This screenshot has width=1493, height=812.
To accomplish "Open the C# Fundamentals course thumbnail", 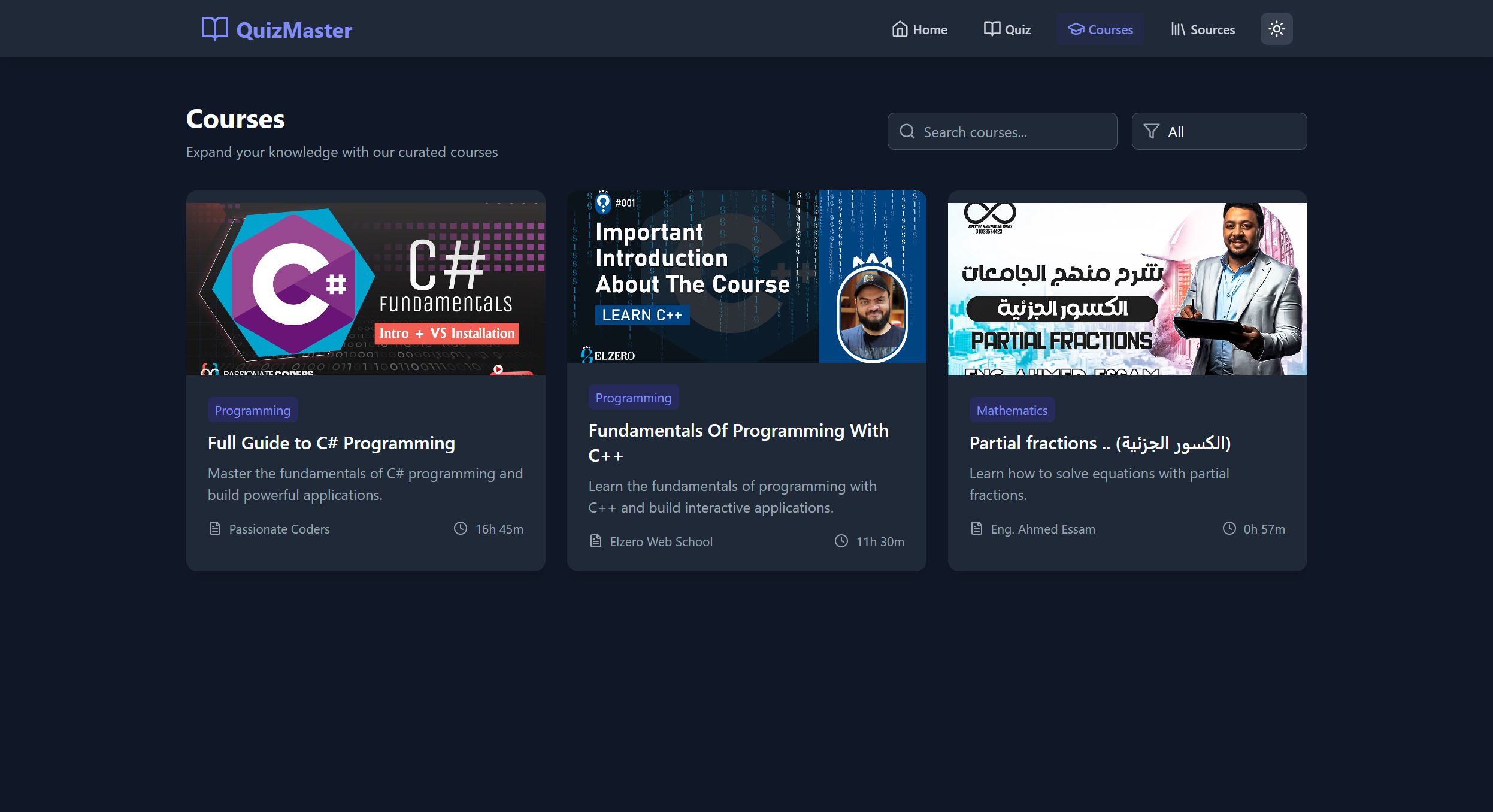I will tap(365, 289).
